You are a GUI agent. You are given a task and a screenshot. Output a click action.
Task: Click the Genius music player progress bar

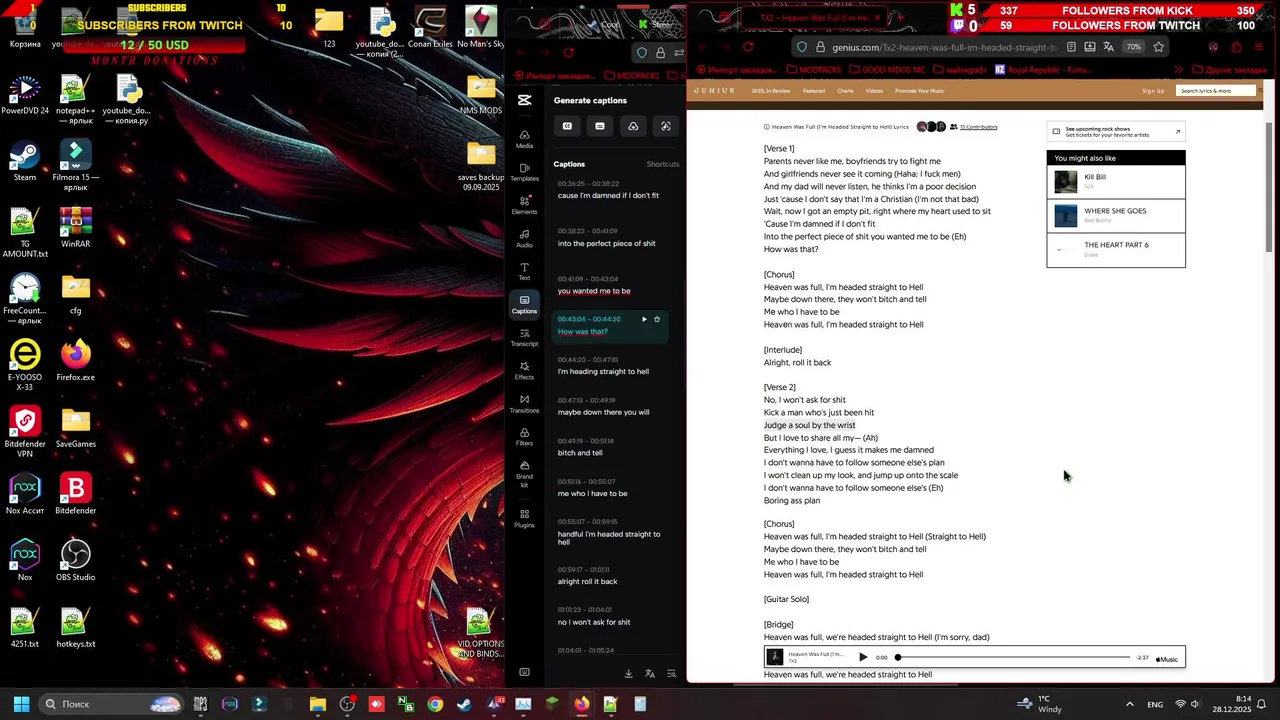pyautogui.click(x=1014, y=657)
